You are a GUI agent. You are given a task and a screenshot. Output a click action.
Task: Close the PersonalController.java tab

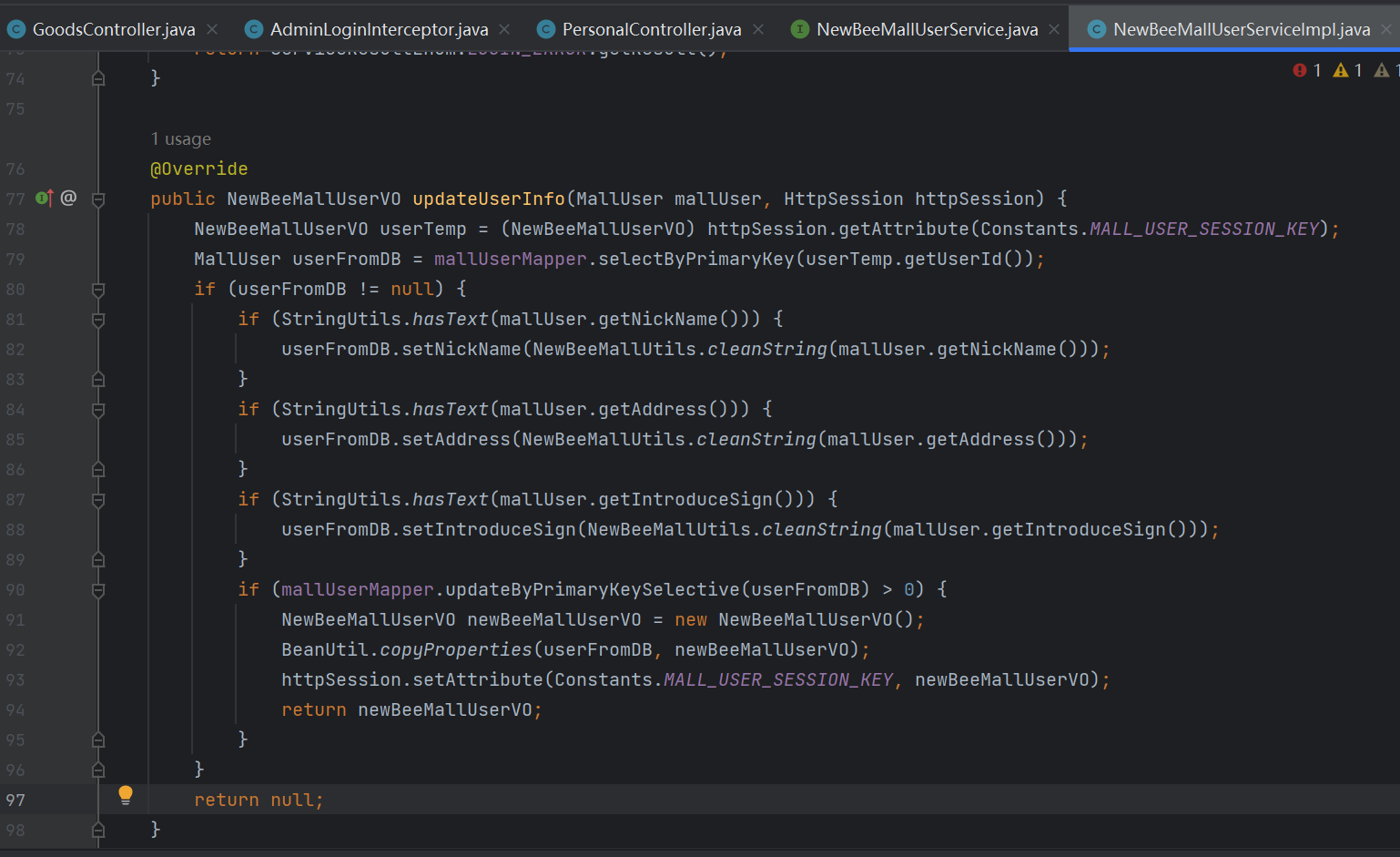(758, 29)
